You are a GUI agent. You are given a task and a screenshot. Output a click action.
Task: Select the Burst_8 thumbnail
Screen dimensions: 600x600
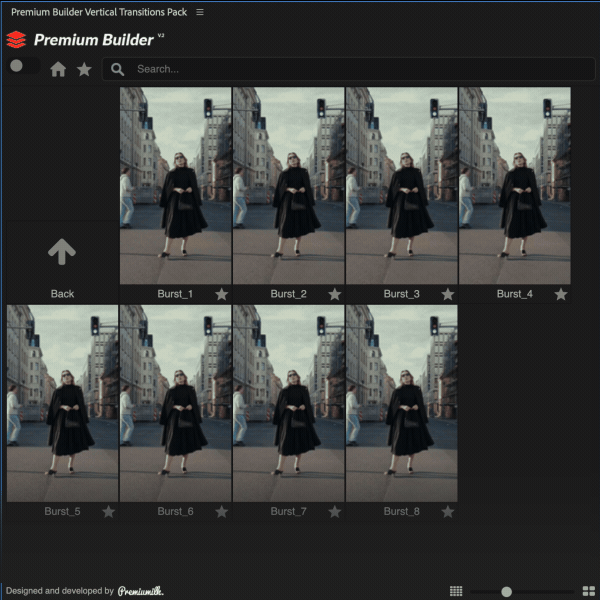point(402,403)
